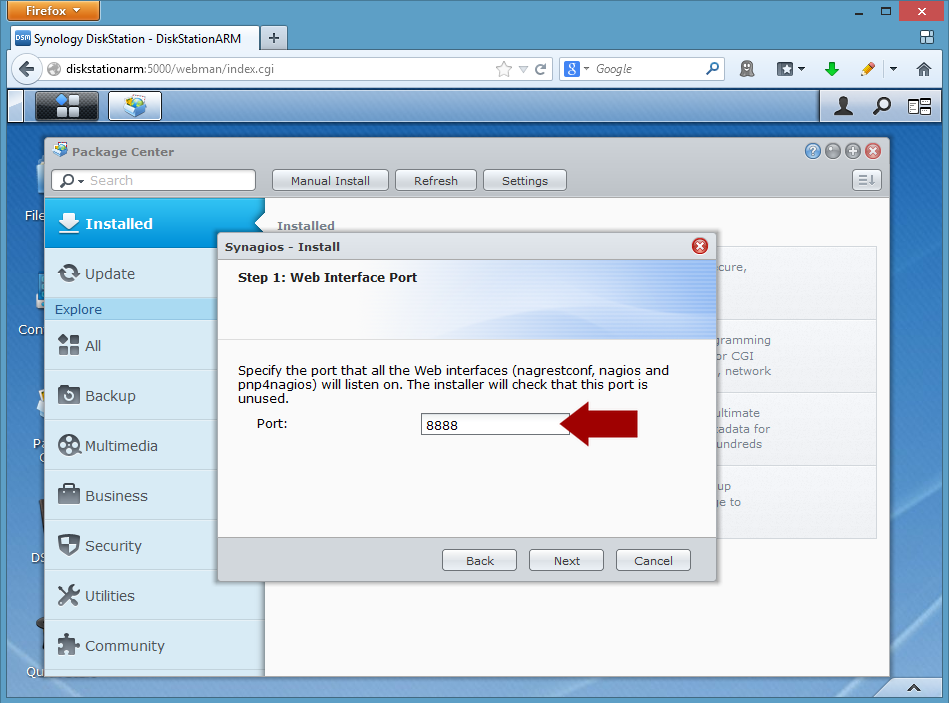Viewport: 949px width, 703px height.
Task: Click the Firefox address bar
Action: [x=278, y=69]
